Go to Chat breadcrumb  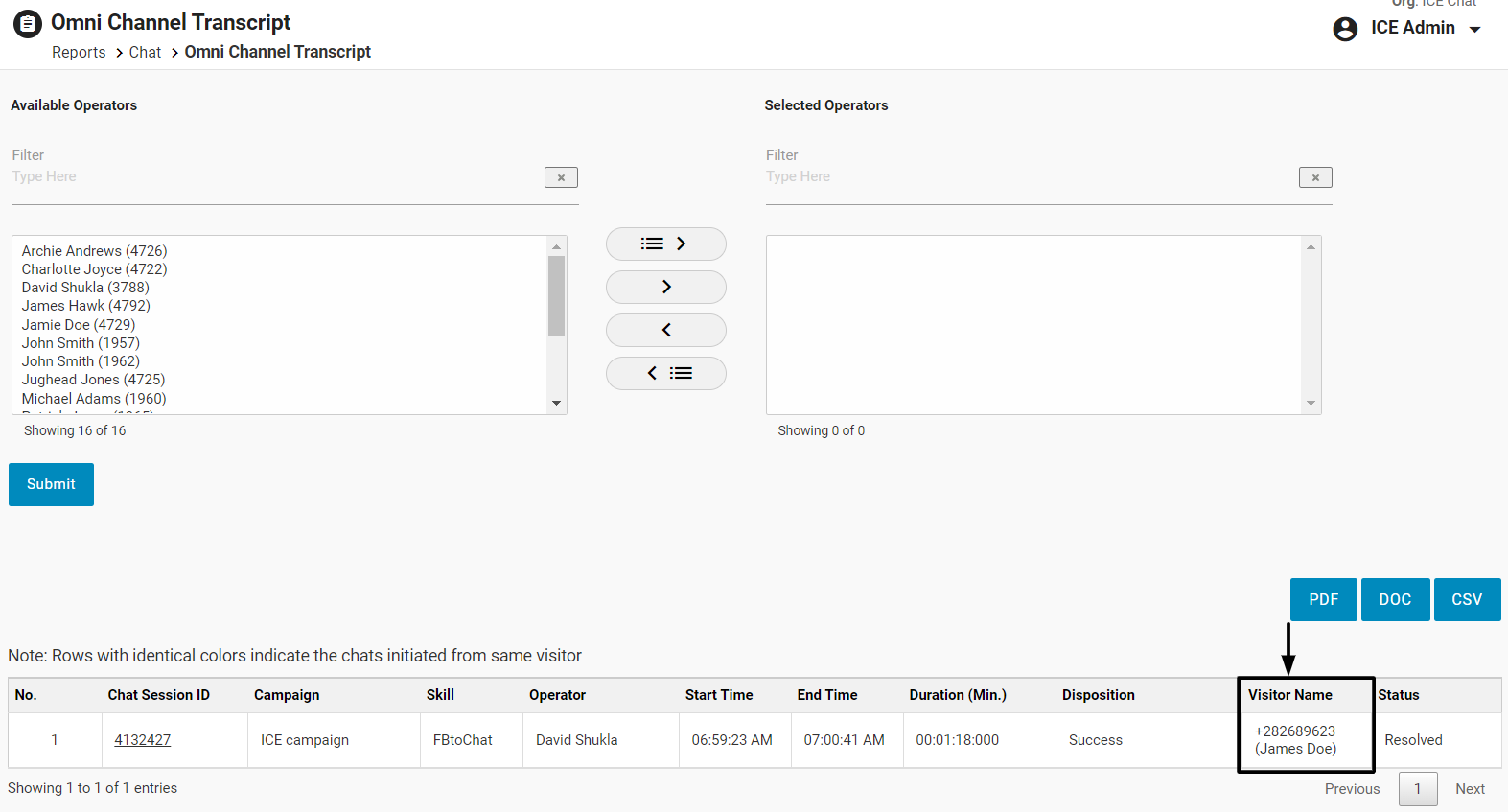click(145, 53)
